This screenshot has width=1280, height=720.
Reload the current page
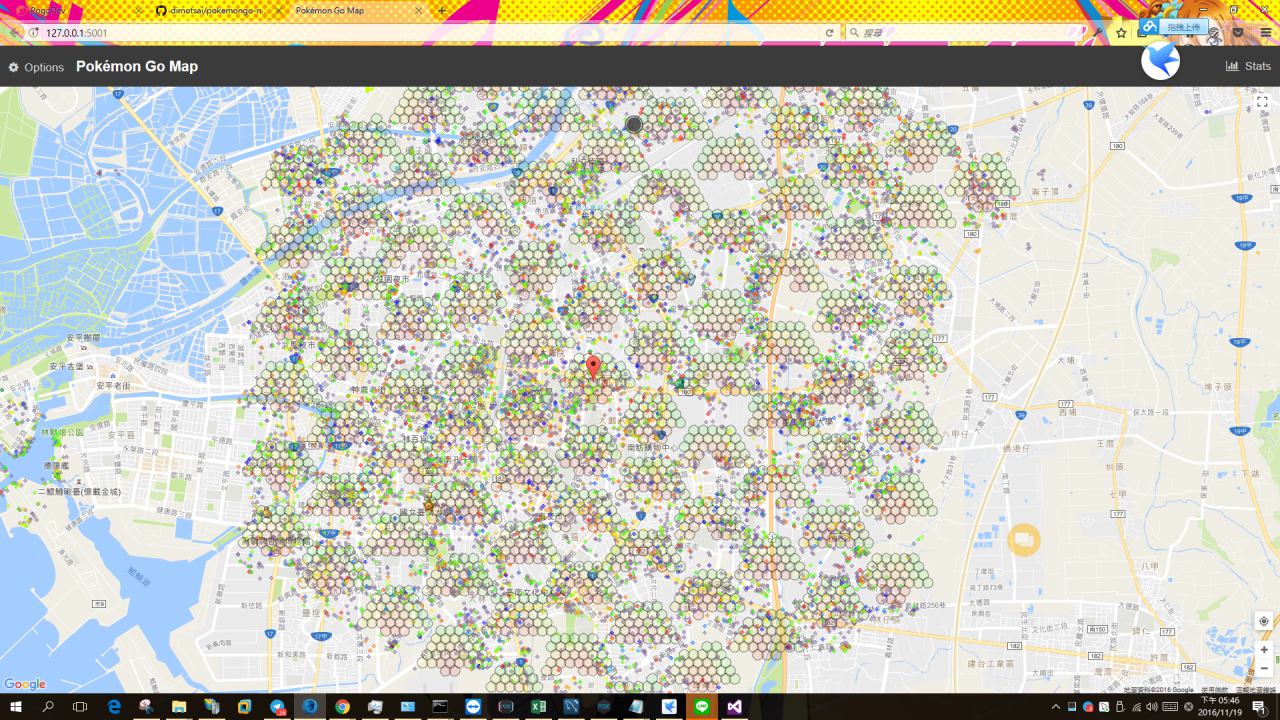pyautogui.click(x=829, y=33)
